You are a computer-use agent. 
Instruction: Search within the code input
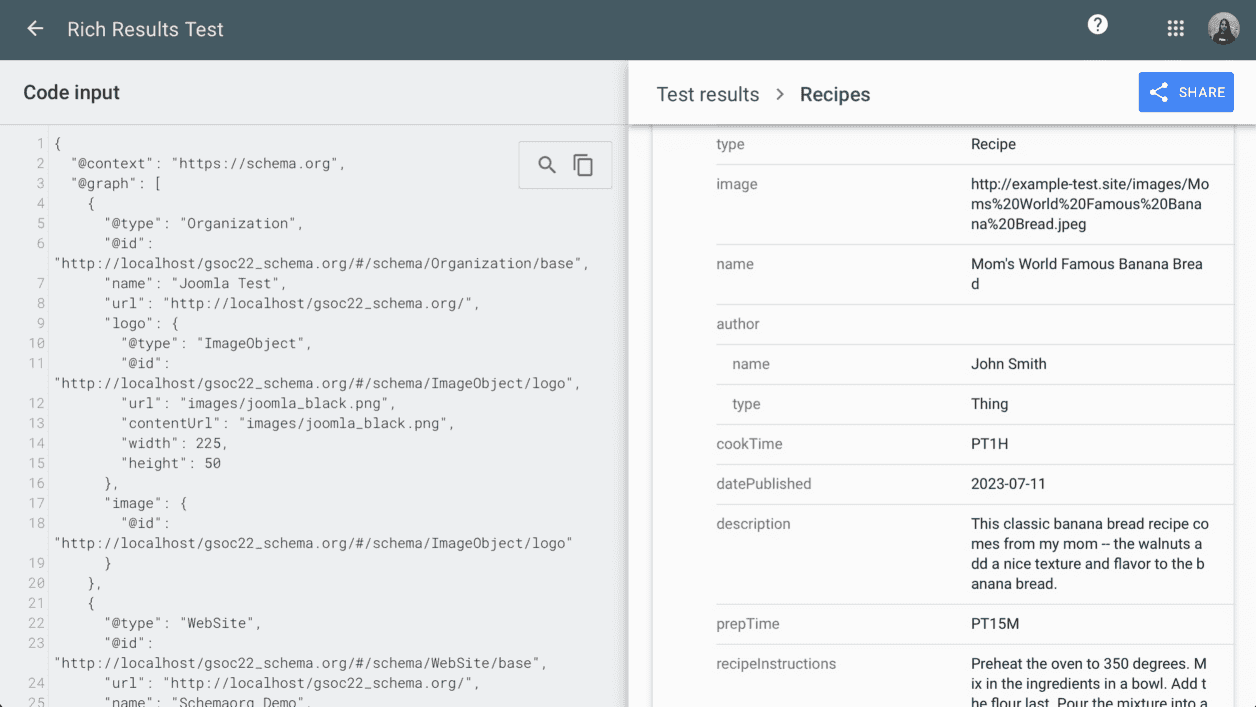click(547, 165)
